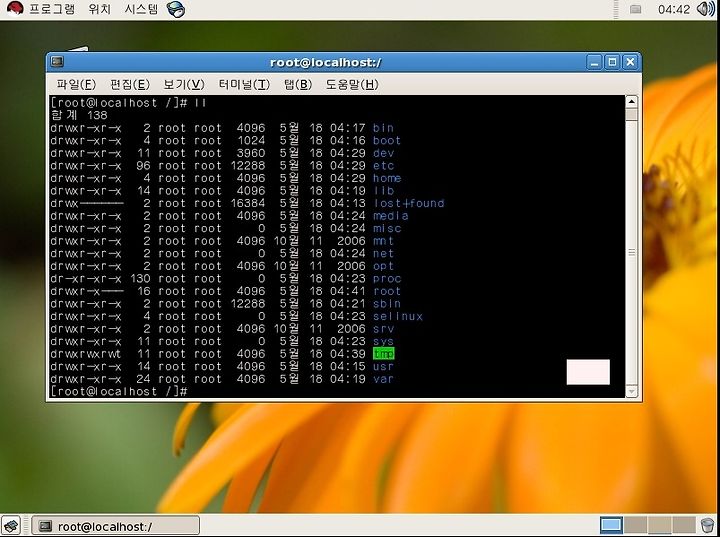Click the 'sbin' directory name
Image resolution: width=720 pixels, height=537 pixels.
coord(387,304)
